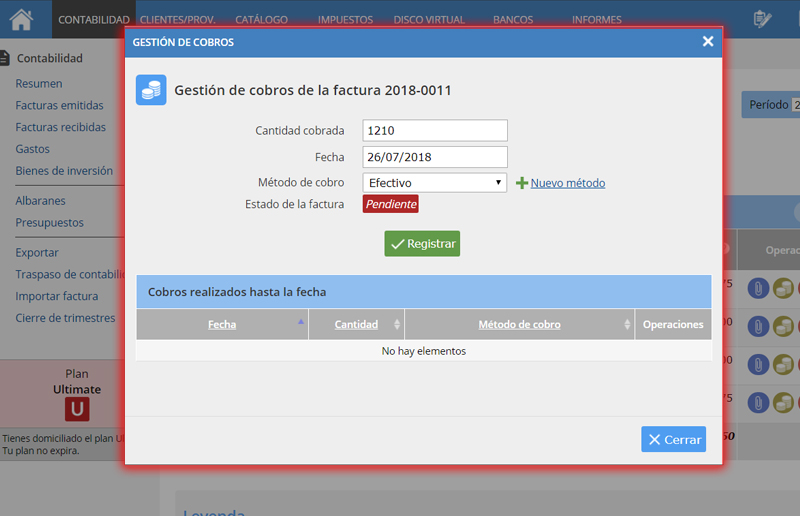Click the green plus icon beside Nuevo método
Viewport: 800px width, 516px height.
pos(521,183)
